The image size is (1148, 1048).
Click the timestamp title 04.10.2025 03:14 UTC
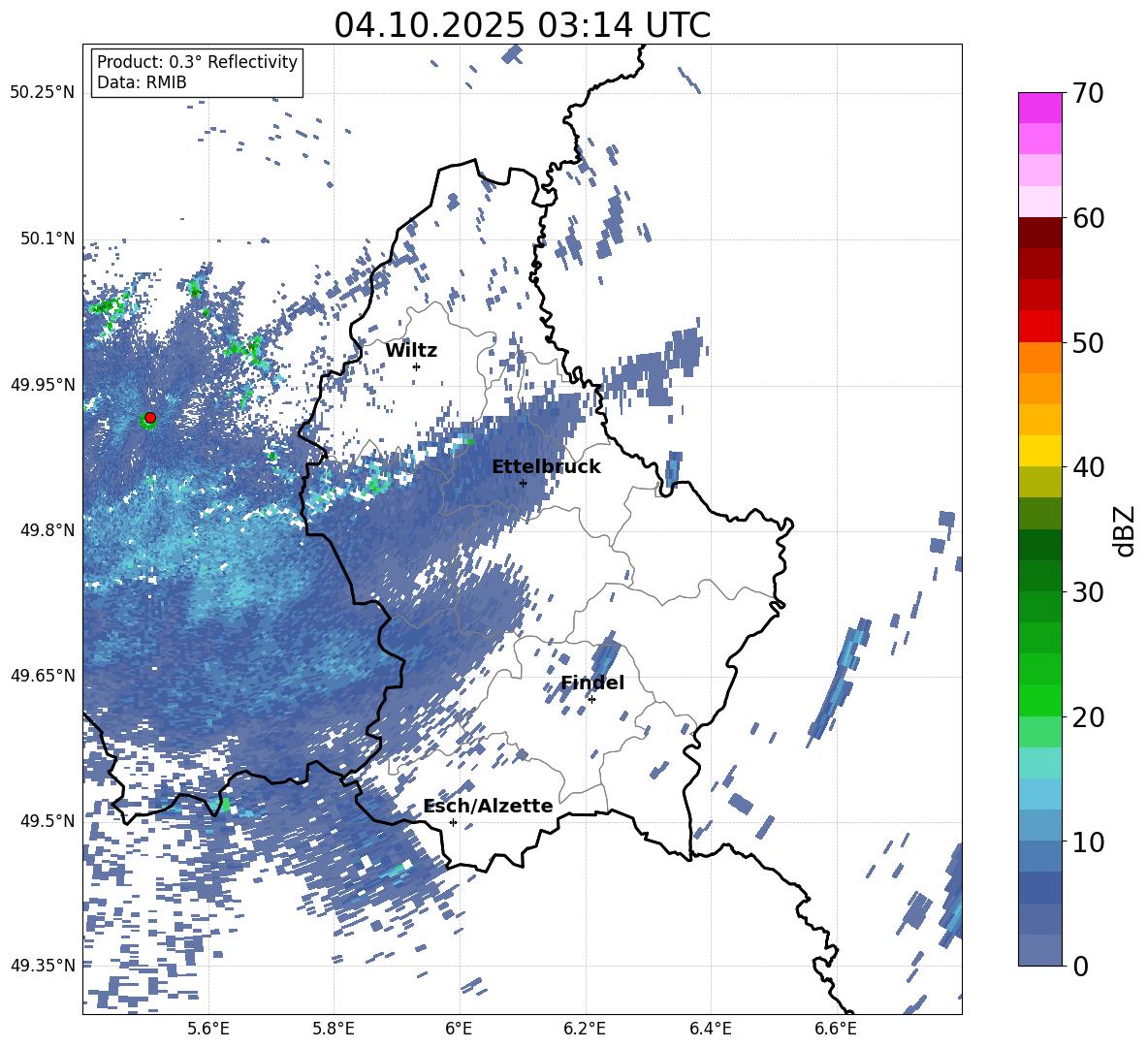pos(522,25)
